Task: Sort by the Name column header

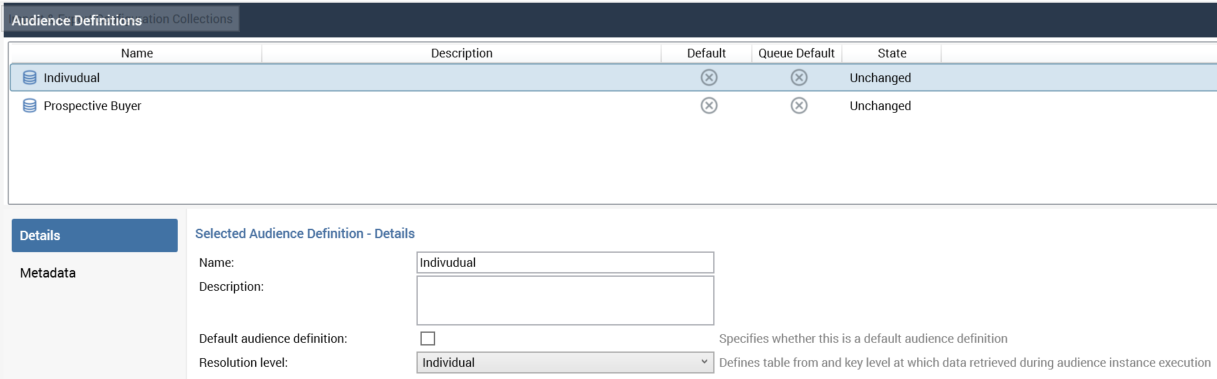Action: [x=137, y=53]
